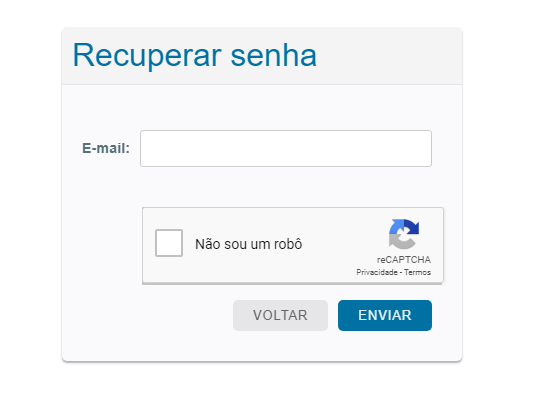This screenshot has width=546, height=398.
Task: Open the Privacidade link in reCAPTCHA
Action: point(377,272)
